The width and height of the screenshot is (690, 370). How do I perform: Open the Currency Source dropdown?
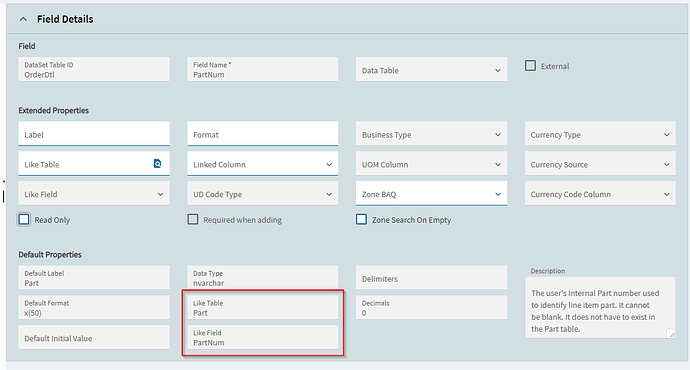[x=600, y=164]
